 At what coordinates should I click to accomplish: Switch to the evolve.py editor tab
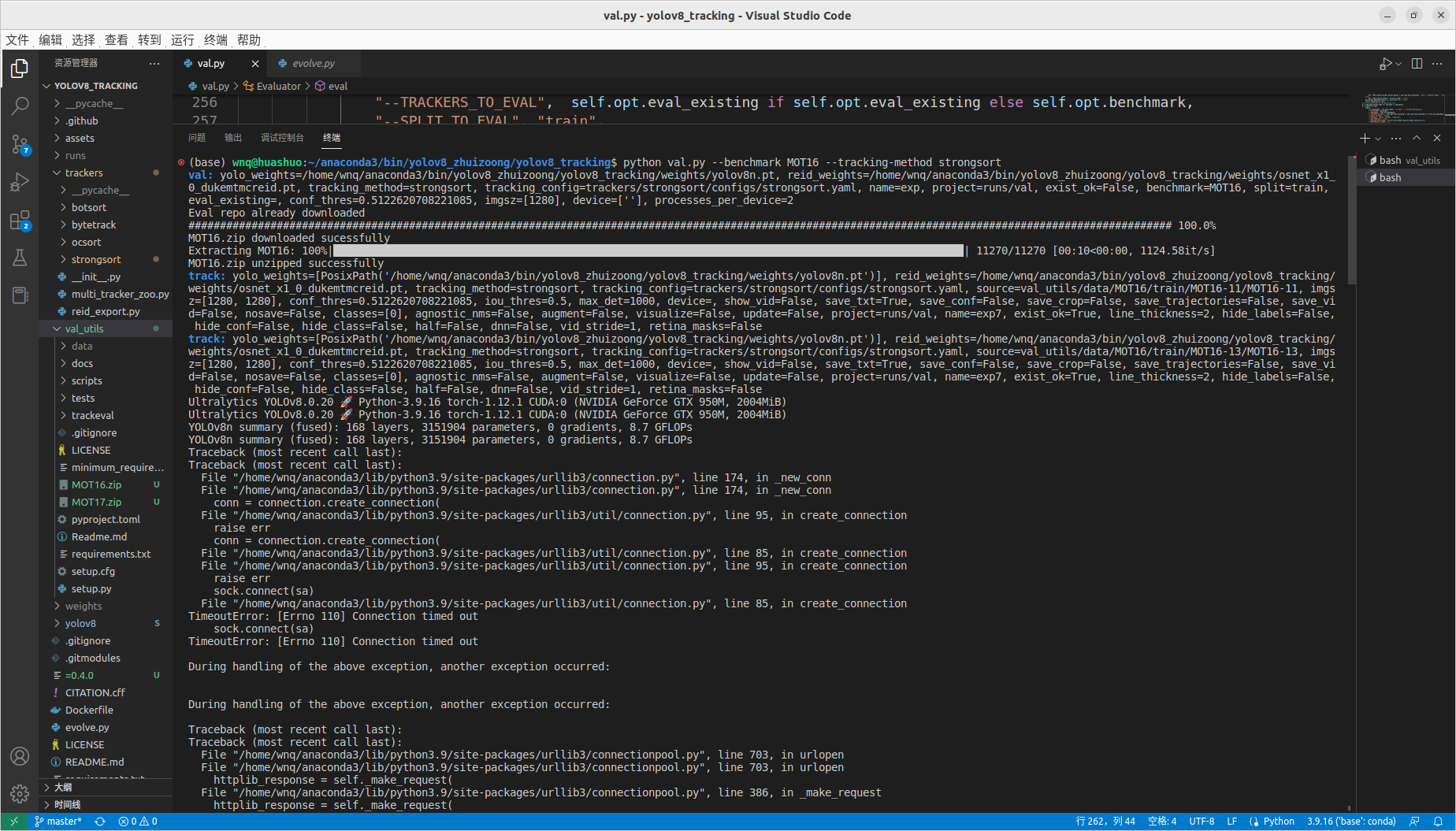pos(313,63)
